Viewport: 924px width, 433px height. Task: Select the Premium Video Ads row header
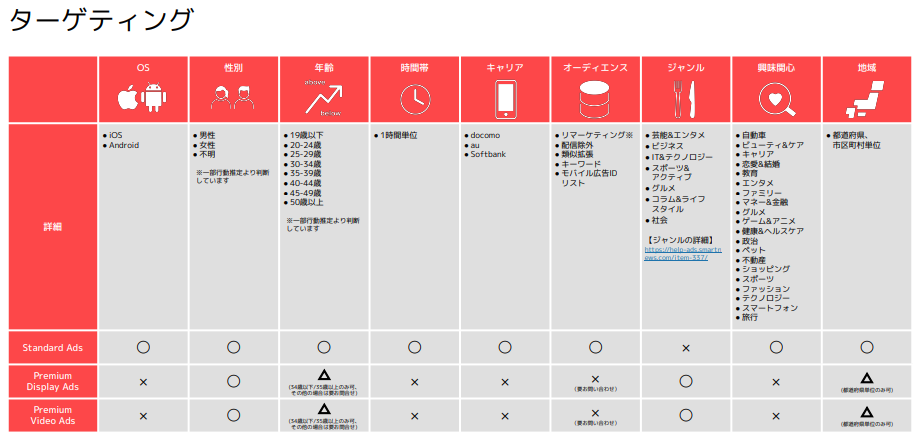(53, 415)
